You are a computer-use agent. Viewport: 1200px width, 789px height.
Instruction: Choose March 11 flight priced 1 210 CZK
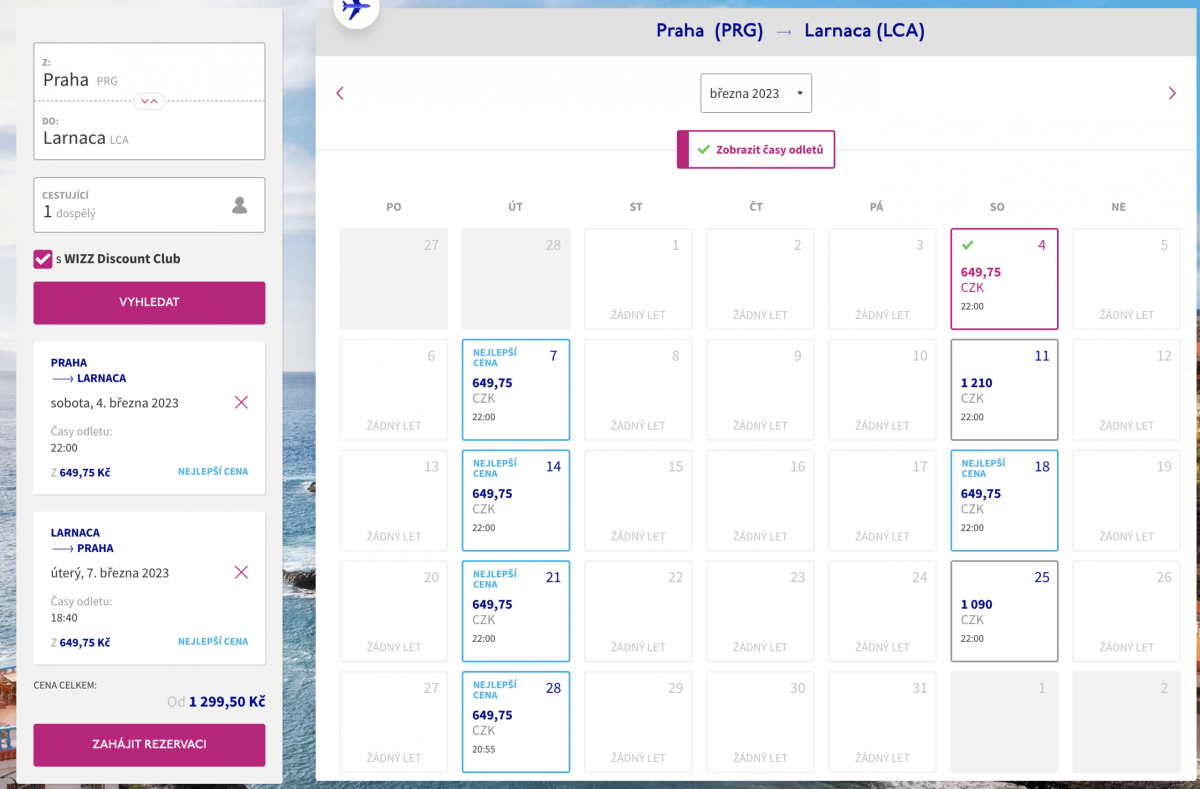click(1004, 390)
